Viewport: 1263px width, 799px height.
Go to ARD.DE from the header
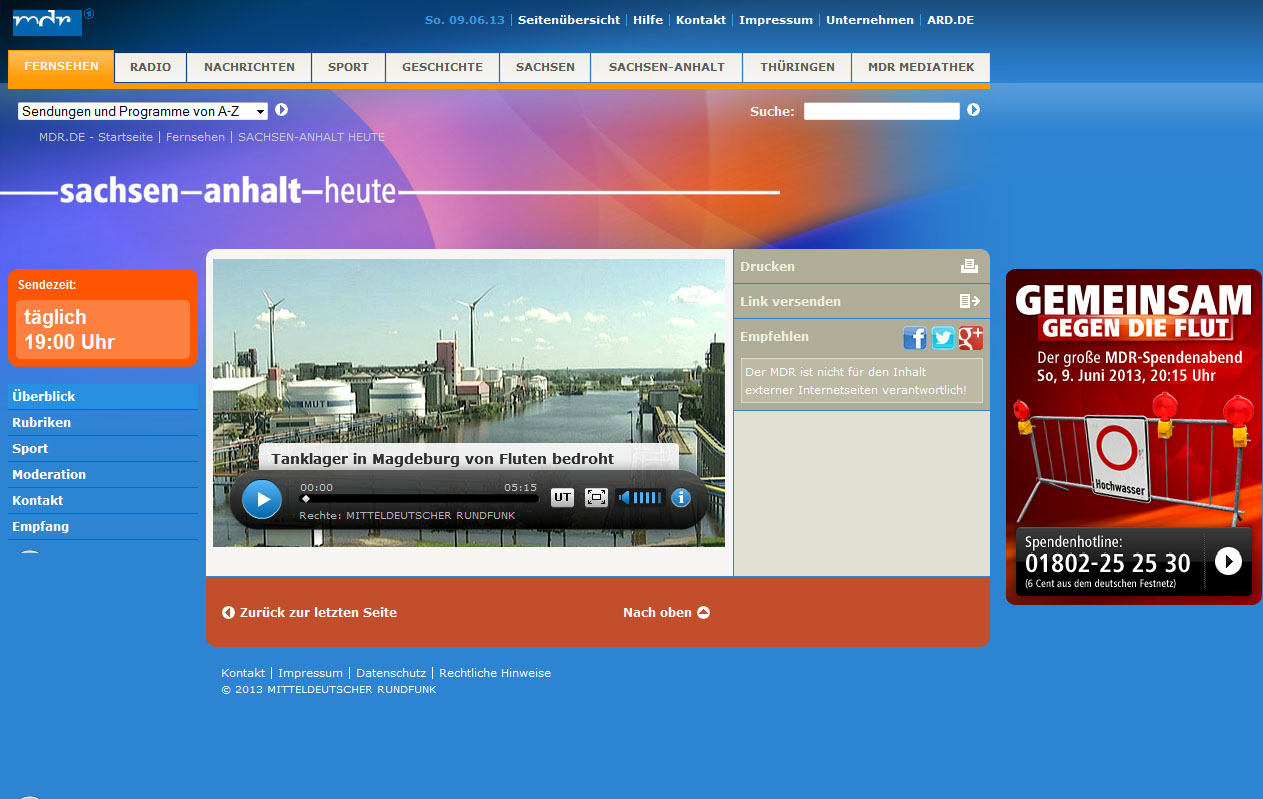coord(950,20)
